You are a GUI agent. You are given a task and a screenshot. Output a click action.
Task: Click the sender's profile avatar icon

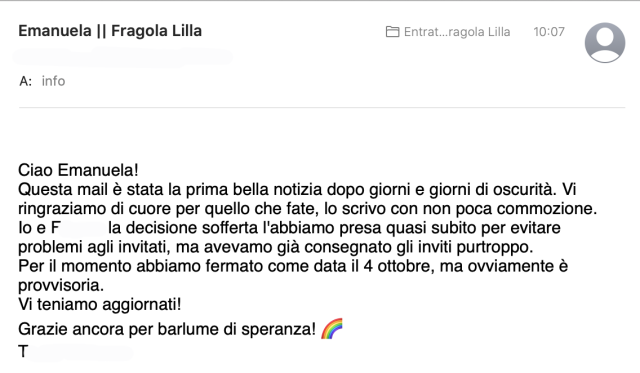point(604,42)
